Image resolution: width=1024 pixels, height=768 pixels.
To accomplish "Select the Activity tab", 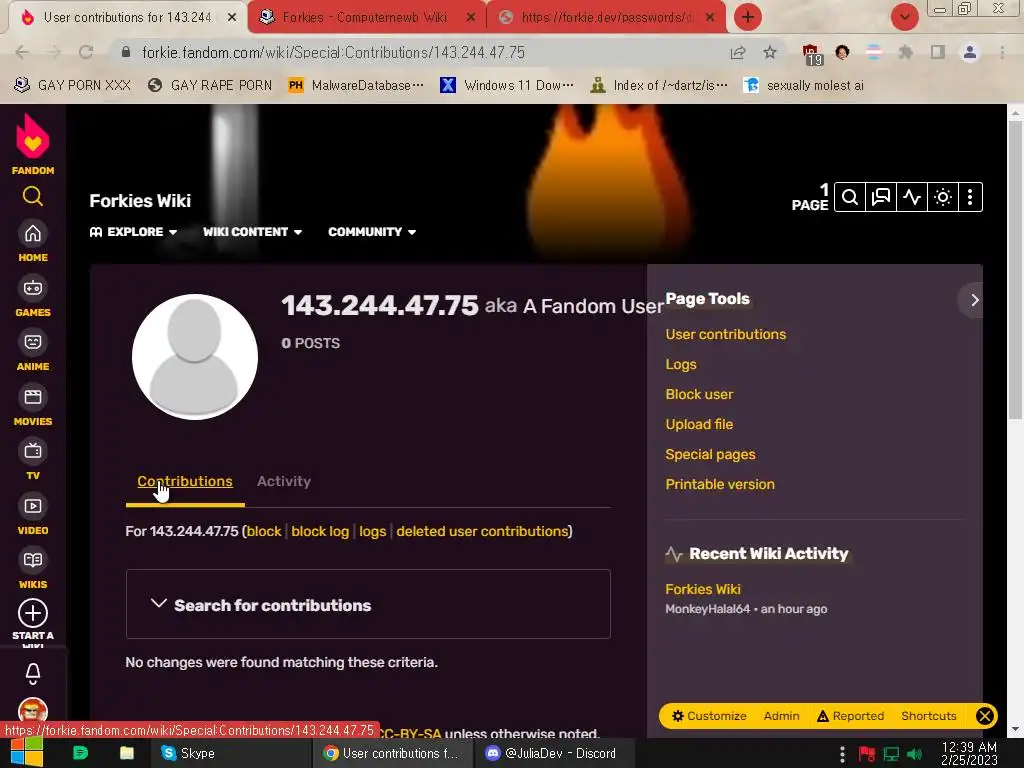I will point(283,481).
